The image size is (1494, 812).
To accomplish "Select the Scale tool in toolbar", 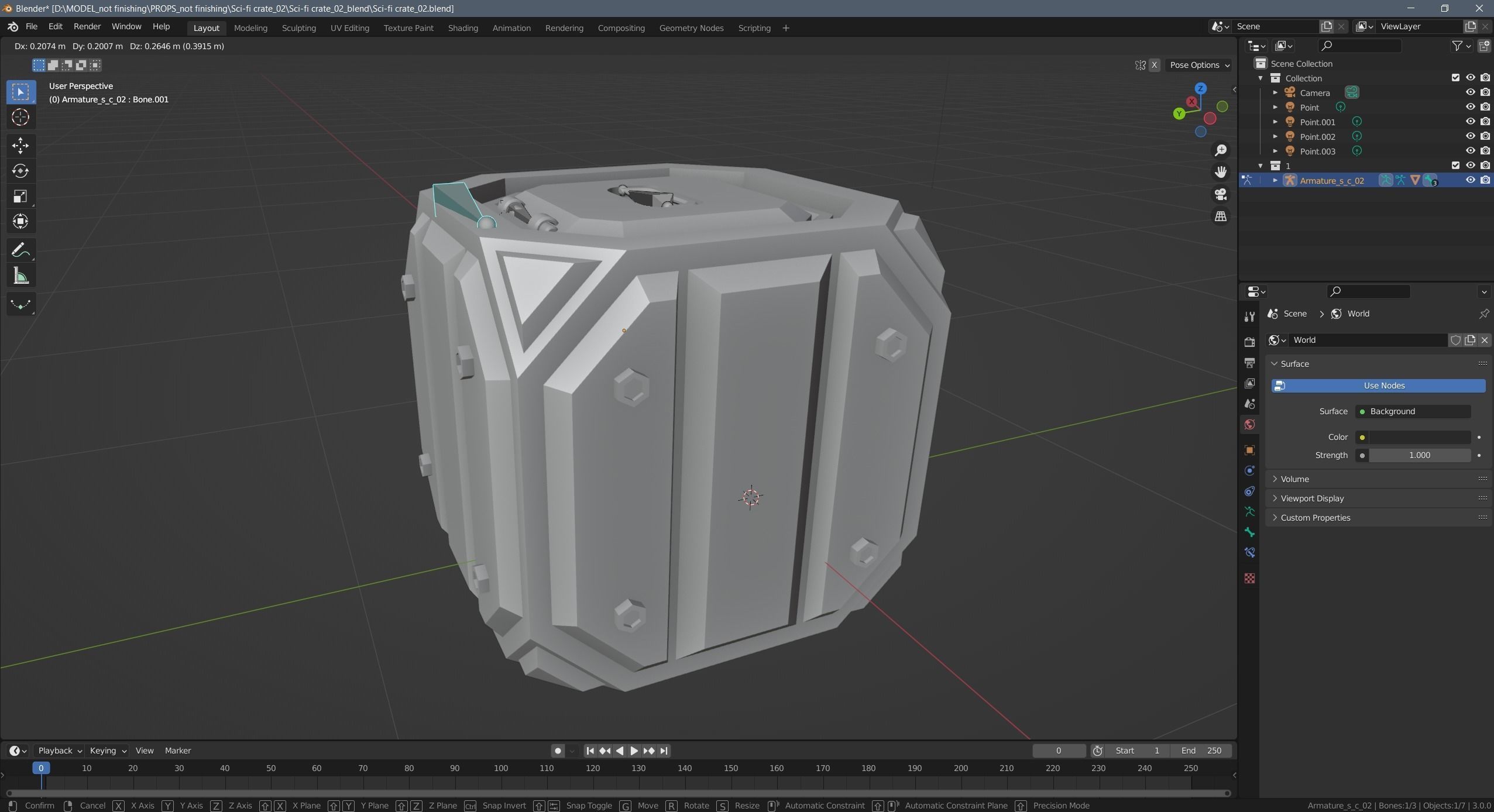I will tap(20, 196).
